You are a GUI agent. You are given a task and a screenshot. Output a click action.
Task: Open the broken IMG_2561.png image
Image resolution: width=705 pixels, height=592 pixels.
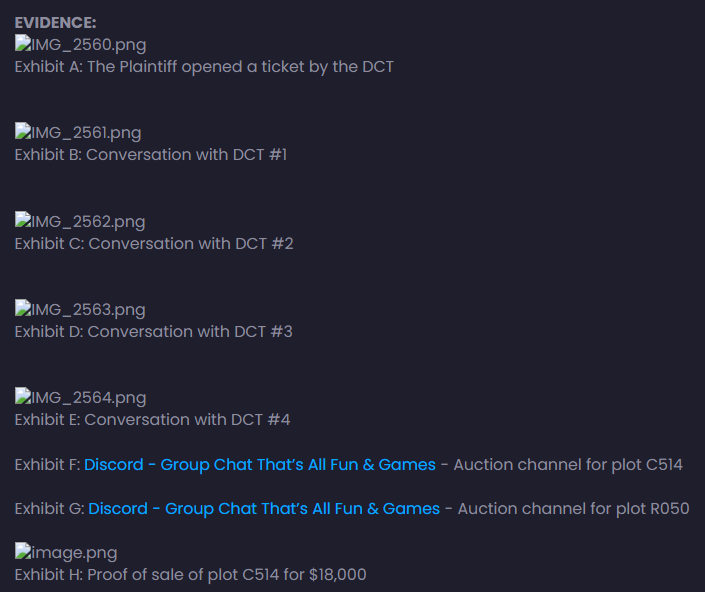pyautogui.click(x=78, y=133)
